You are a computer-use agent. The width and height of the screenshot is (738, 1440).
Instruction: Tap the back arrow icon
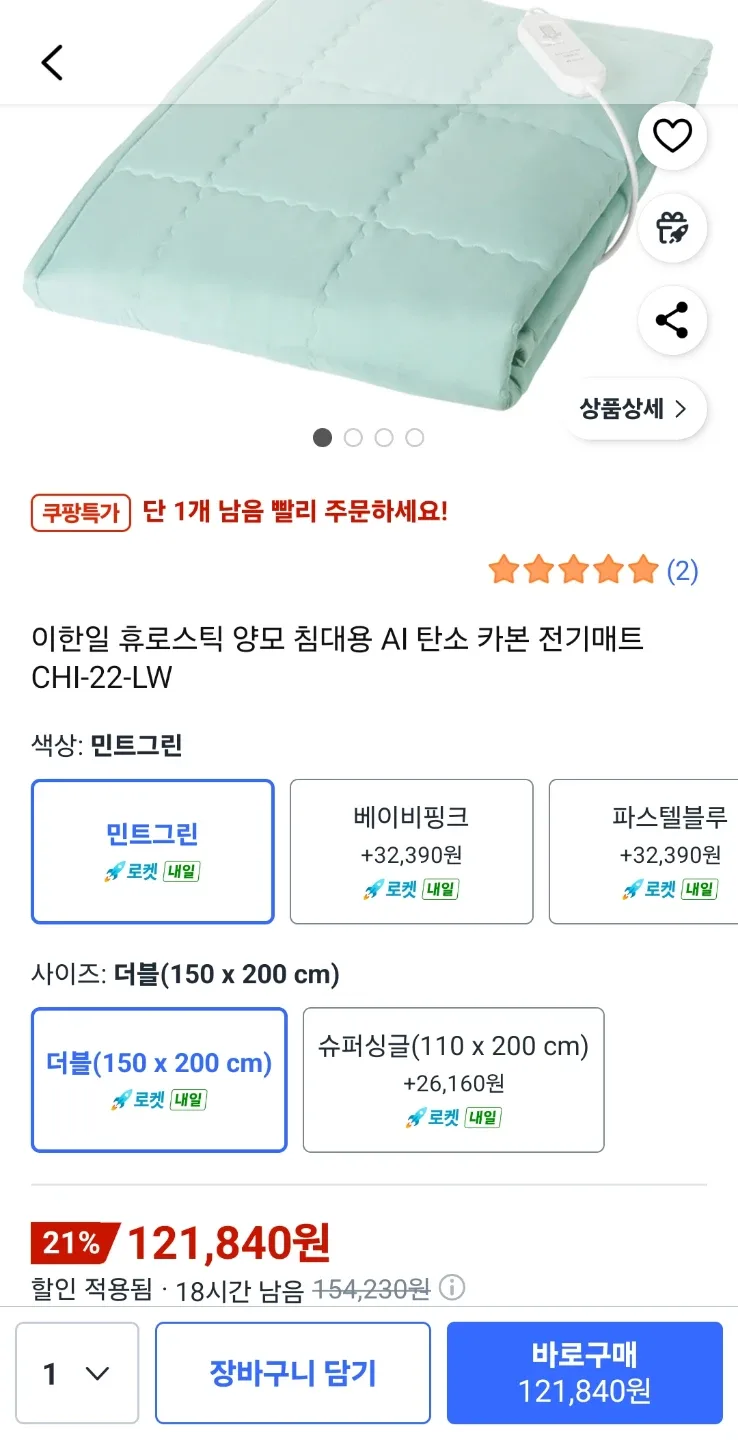pos(52,62)
